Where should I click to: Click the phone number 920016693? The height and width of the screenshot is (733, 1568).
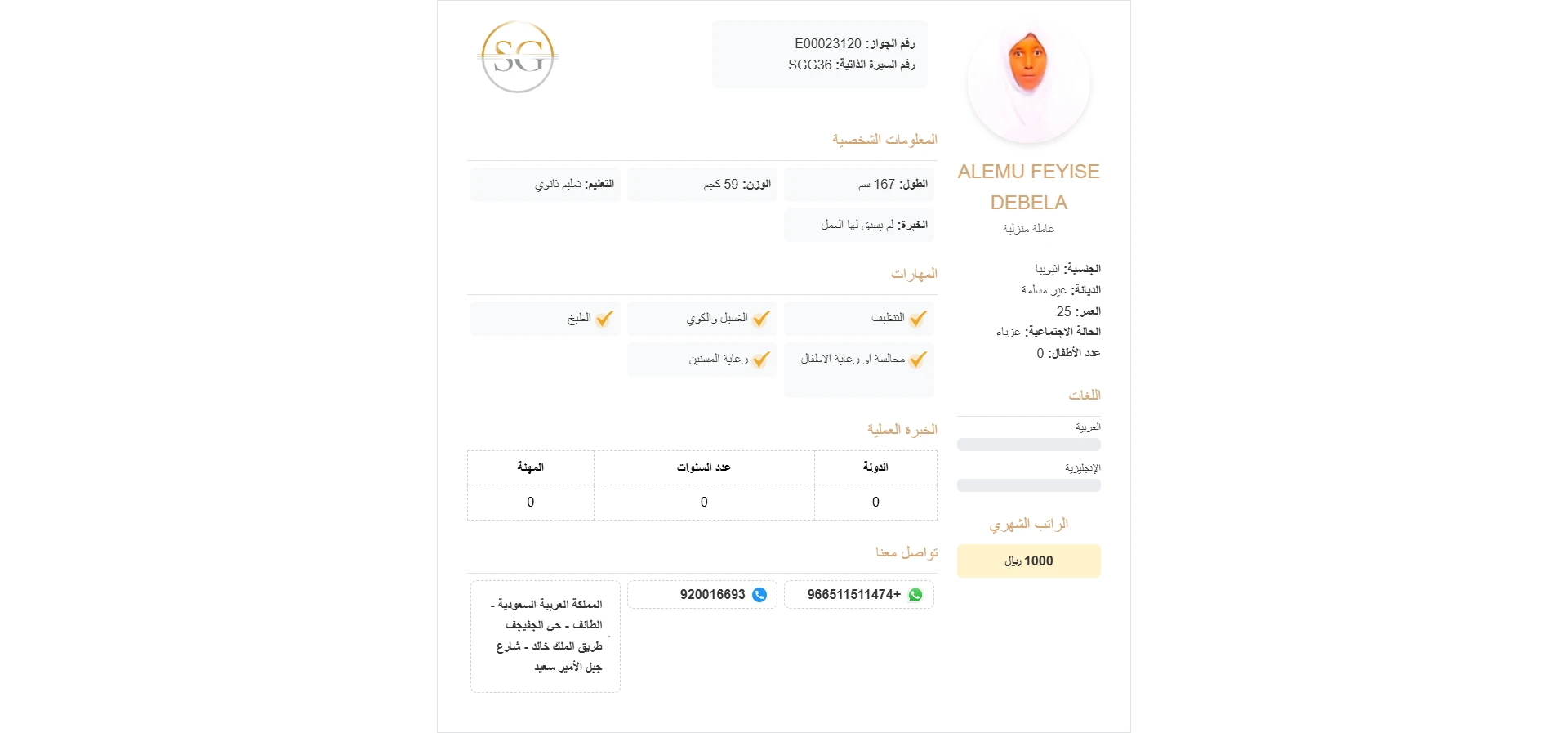tap(712, 595)
